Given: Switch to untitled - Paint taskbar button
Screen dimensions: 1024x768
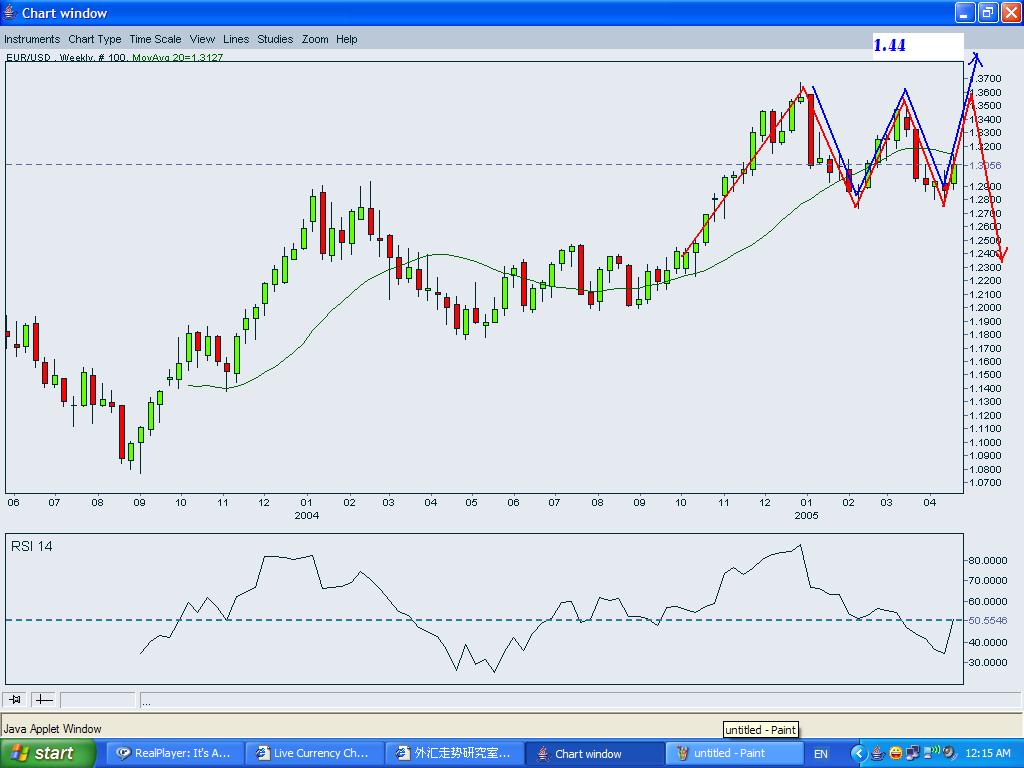Looking at the screenshot, I should click(733, 753).
